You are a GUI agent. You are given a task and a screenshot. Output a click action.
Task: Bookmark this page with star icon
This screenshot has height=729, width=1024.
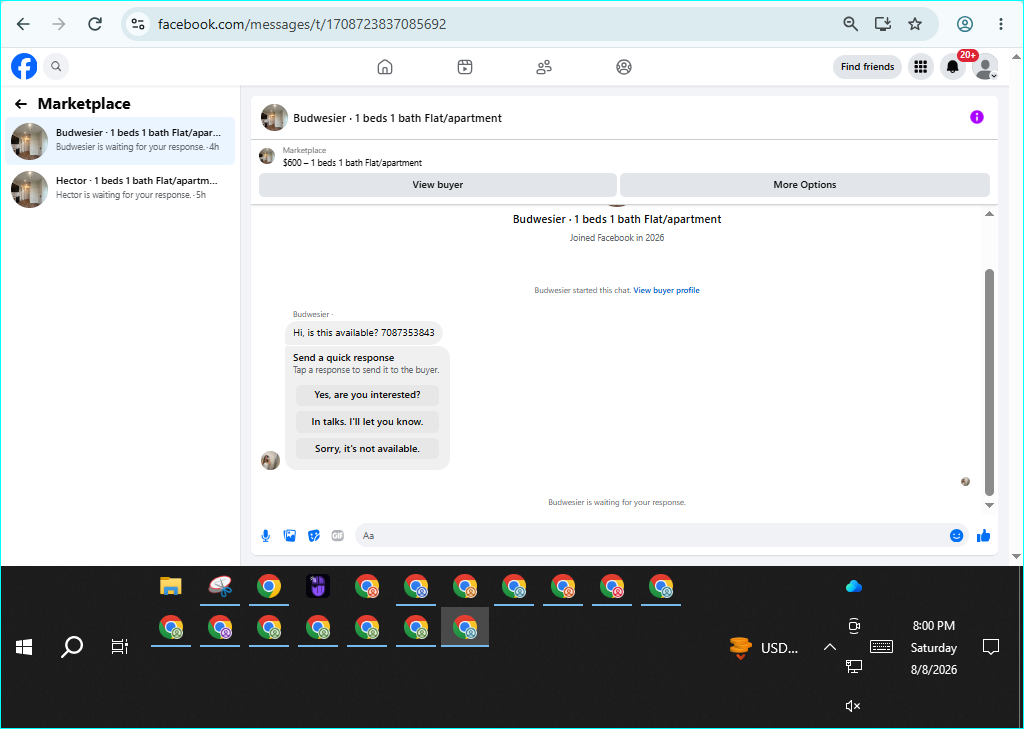click(915, 24)
